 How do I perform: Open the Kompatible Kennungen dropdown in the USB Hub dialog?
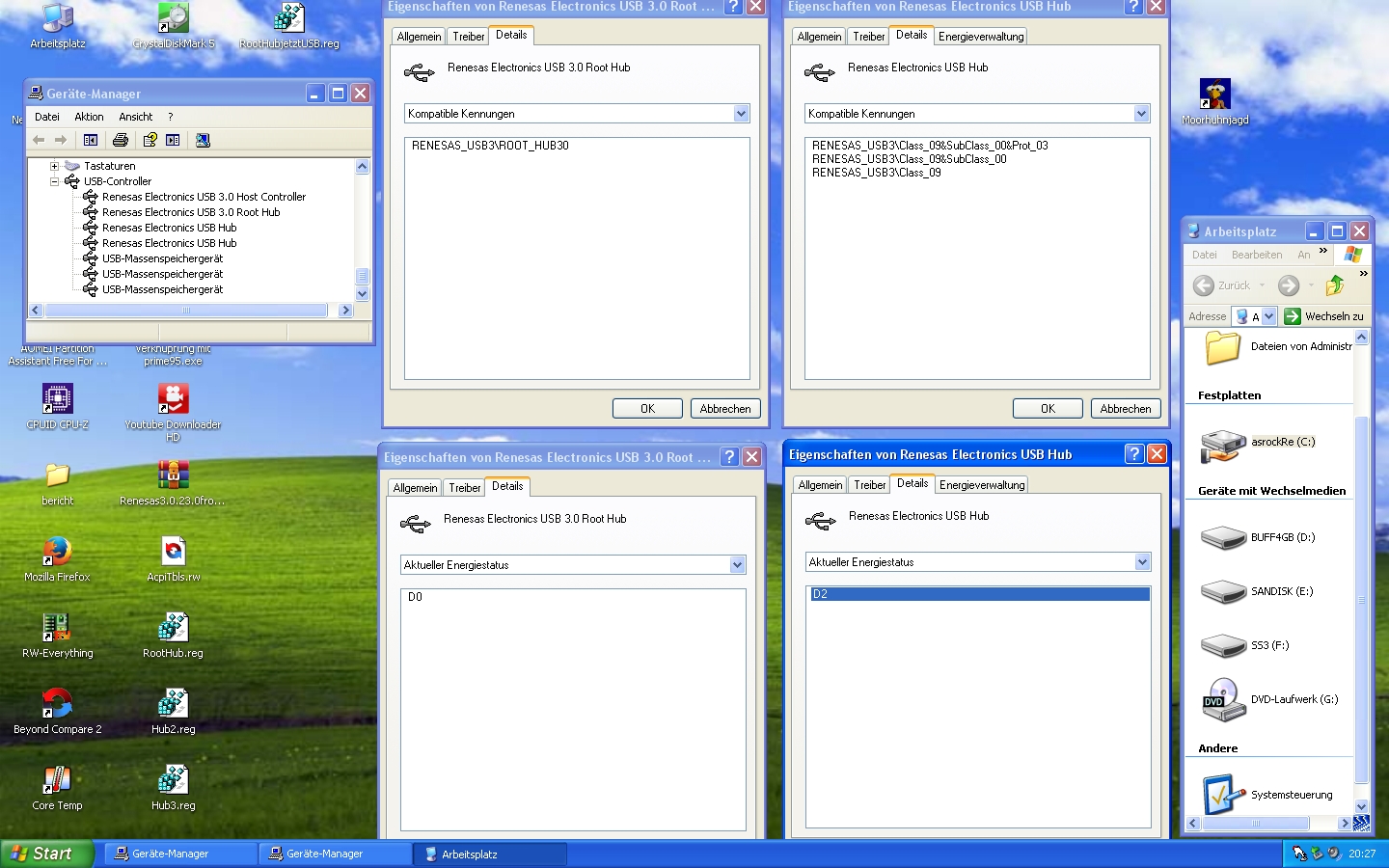tap(1141, 114)
